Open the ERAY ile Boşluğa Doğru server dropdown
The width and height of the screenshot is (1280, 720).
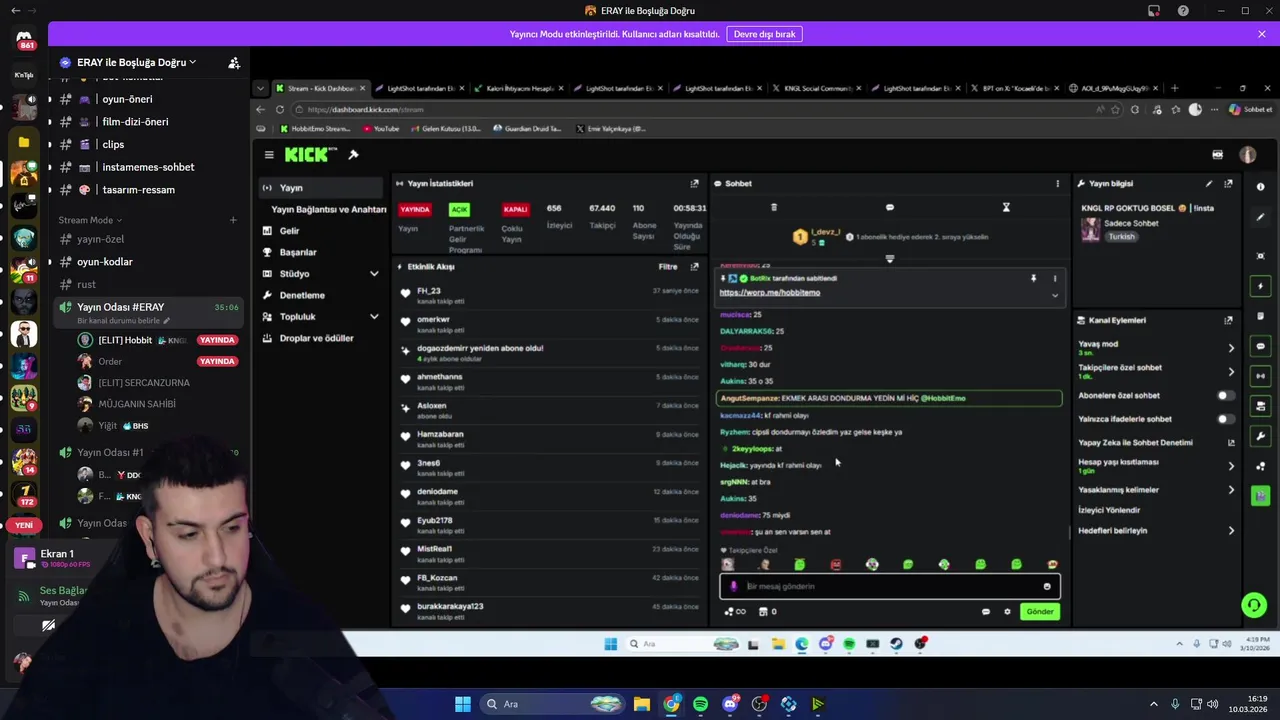point(136,62)
